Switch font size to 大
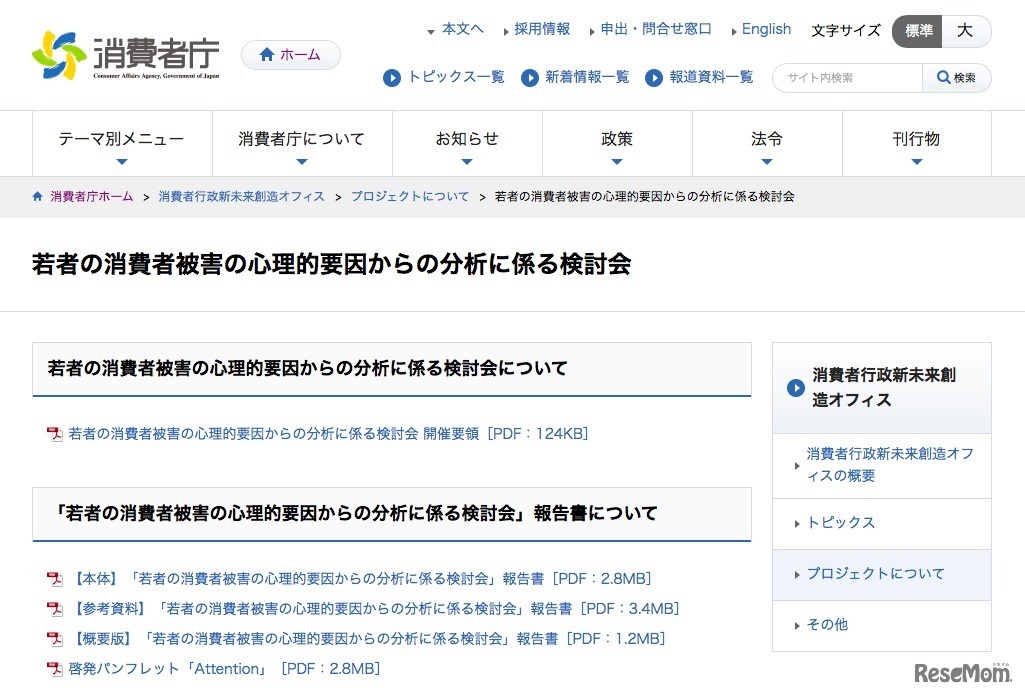The width and height of the screenshot is (1025, 696). 965,31
